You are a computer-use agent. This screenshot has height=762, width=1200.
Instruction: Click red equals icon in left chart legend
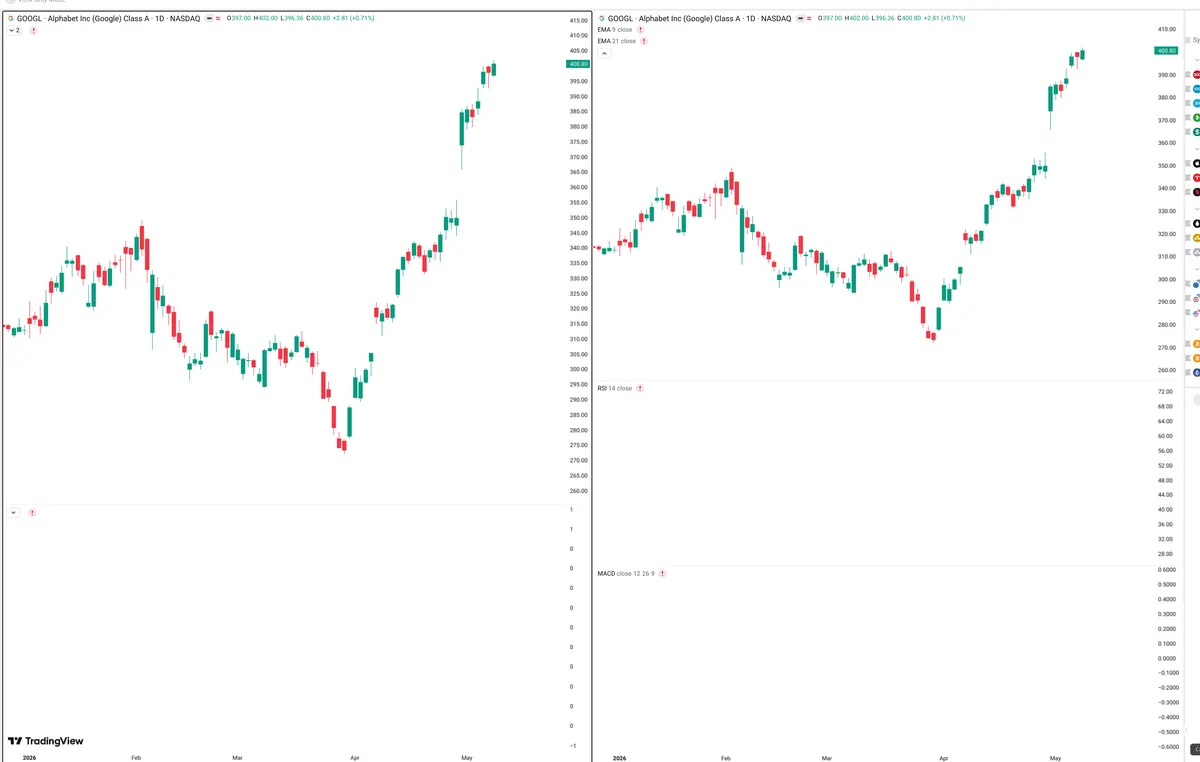[219, 18]
